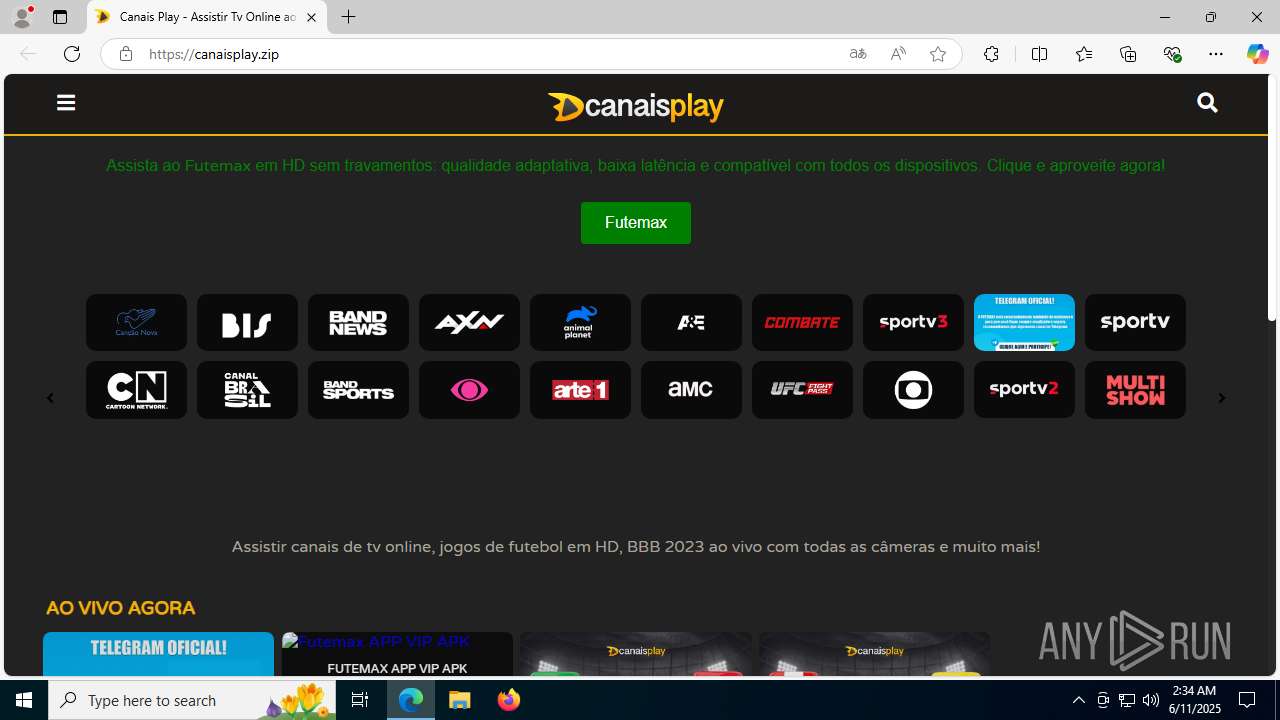Click the canaisplay logo in header
Viewport: 1280px width, 720px height.
click(635, 106)
